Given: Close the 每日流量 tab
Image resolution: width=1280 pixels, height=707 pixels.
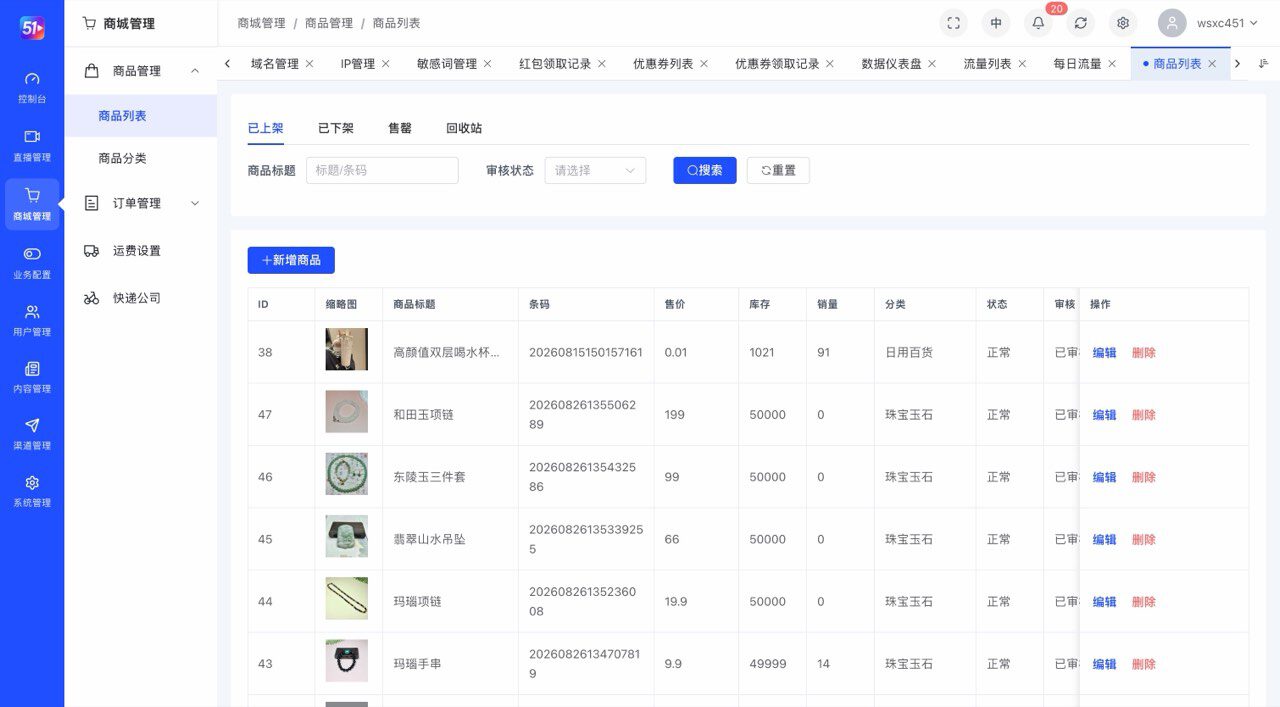Looking at the screenshot, I should (1111, 64).
